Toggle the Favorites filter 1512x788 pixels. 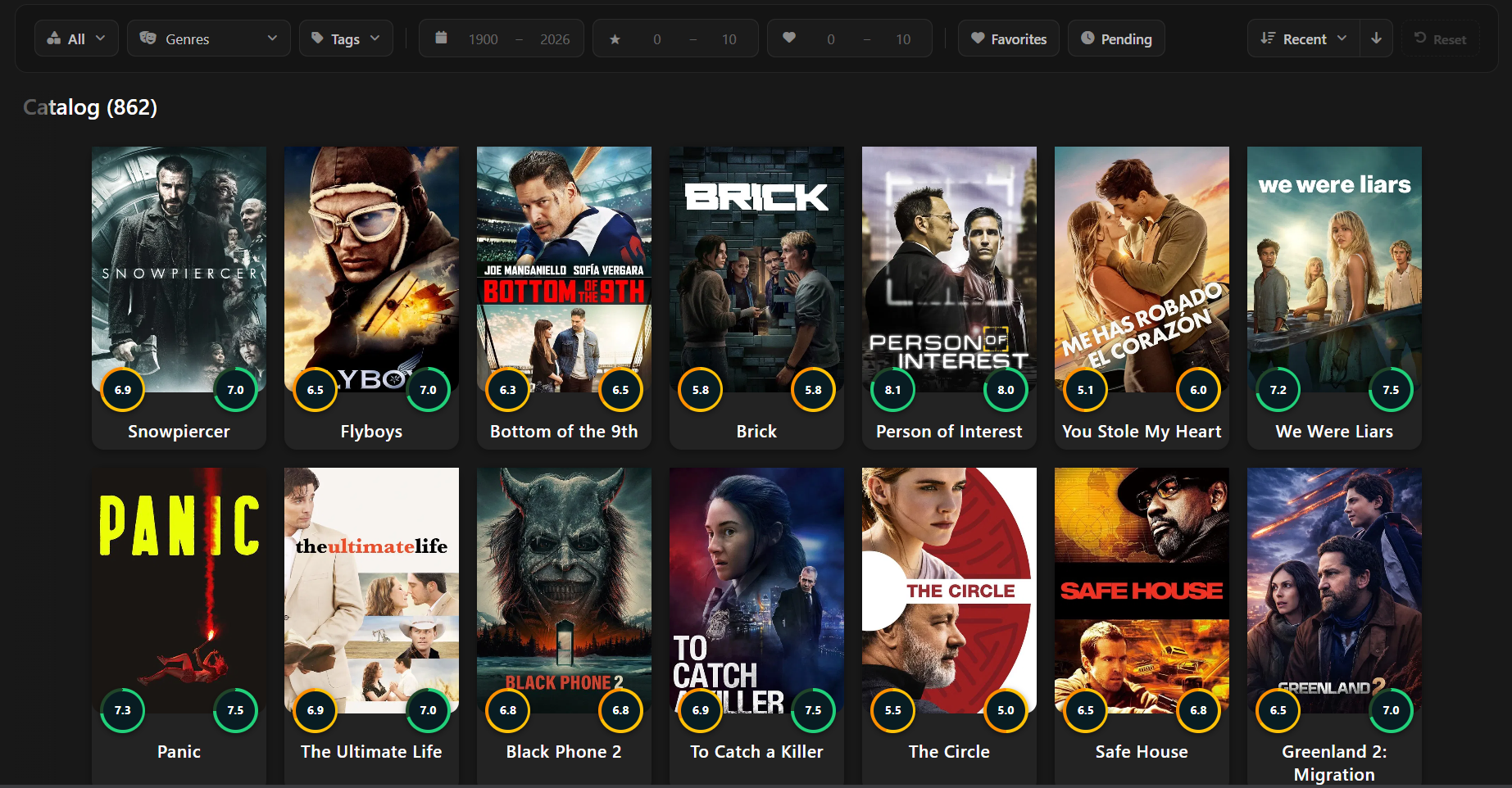(x=1009, y=38)
